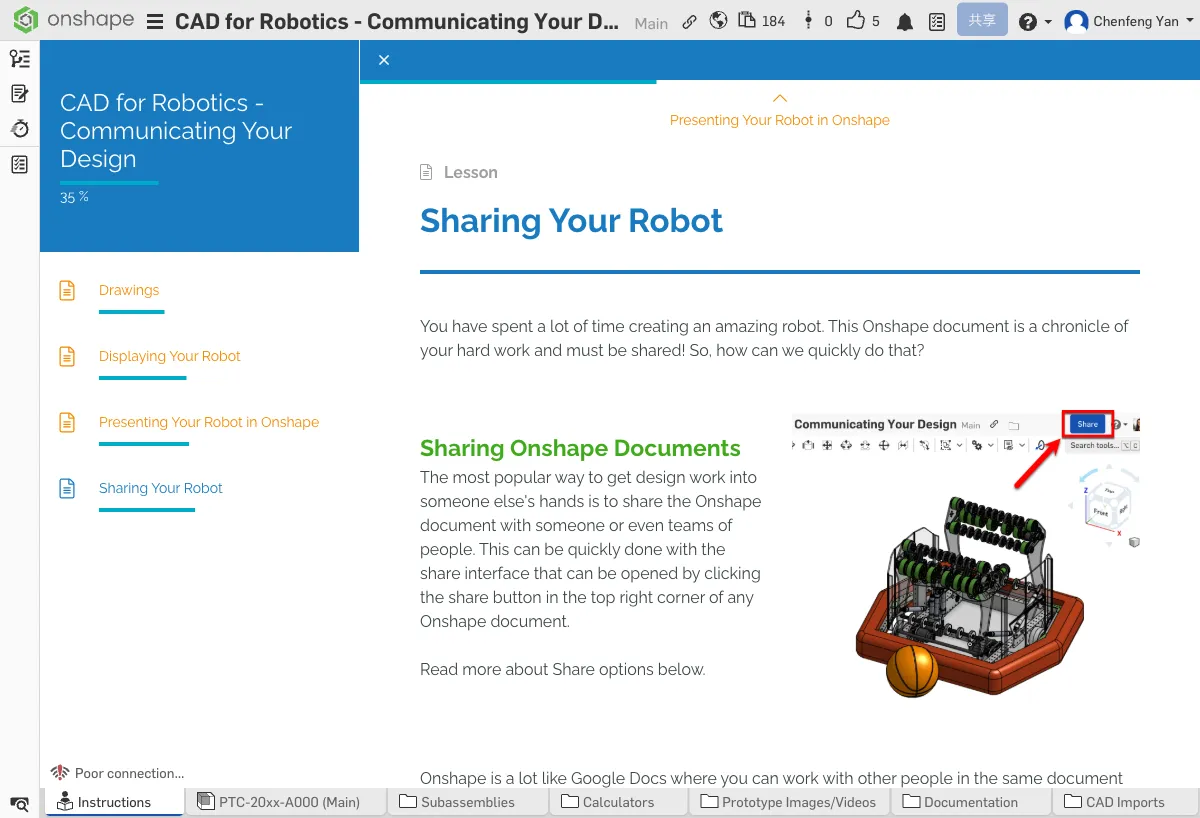Open the versions and history sidebar icon
This screenshot has height=818, width=1200.
pyautogui.click(x=20, y=129)
